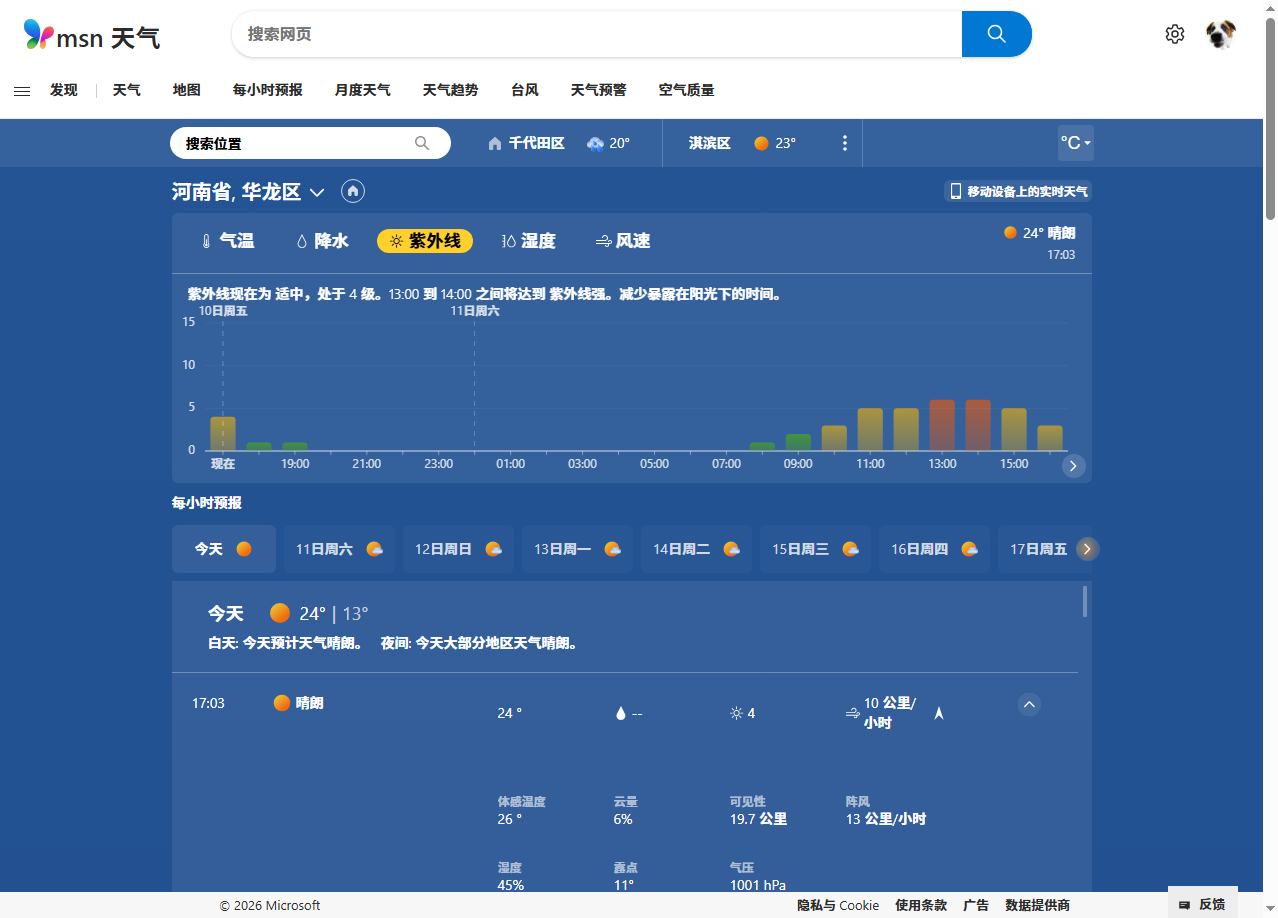The height and width of the screenshot is (918, 1278).
Task: Click the magnifier in the location search box
Action: (422, 143)
